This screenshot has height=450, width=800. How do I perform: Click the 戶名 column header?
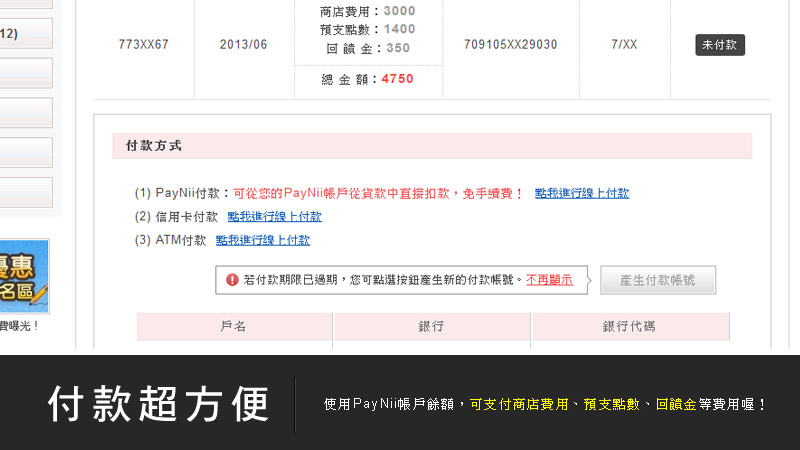(x=233, y=327)
